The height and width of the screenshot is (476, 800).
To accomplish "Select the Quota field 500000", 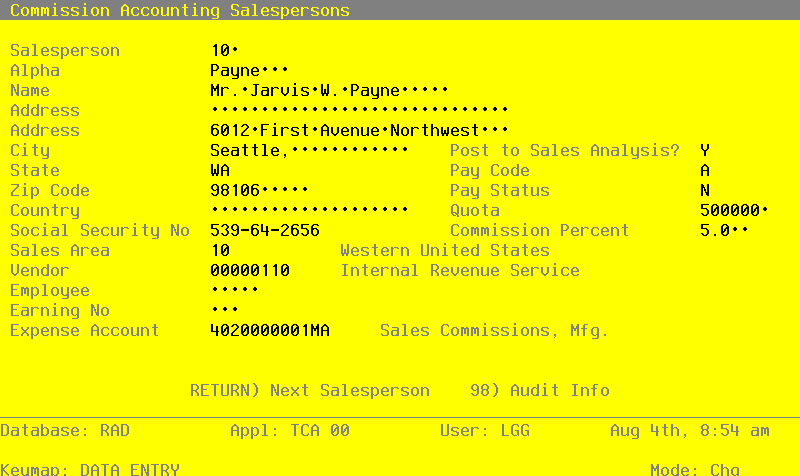I will 734,210.
